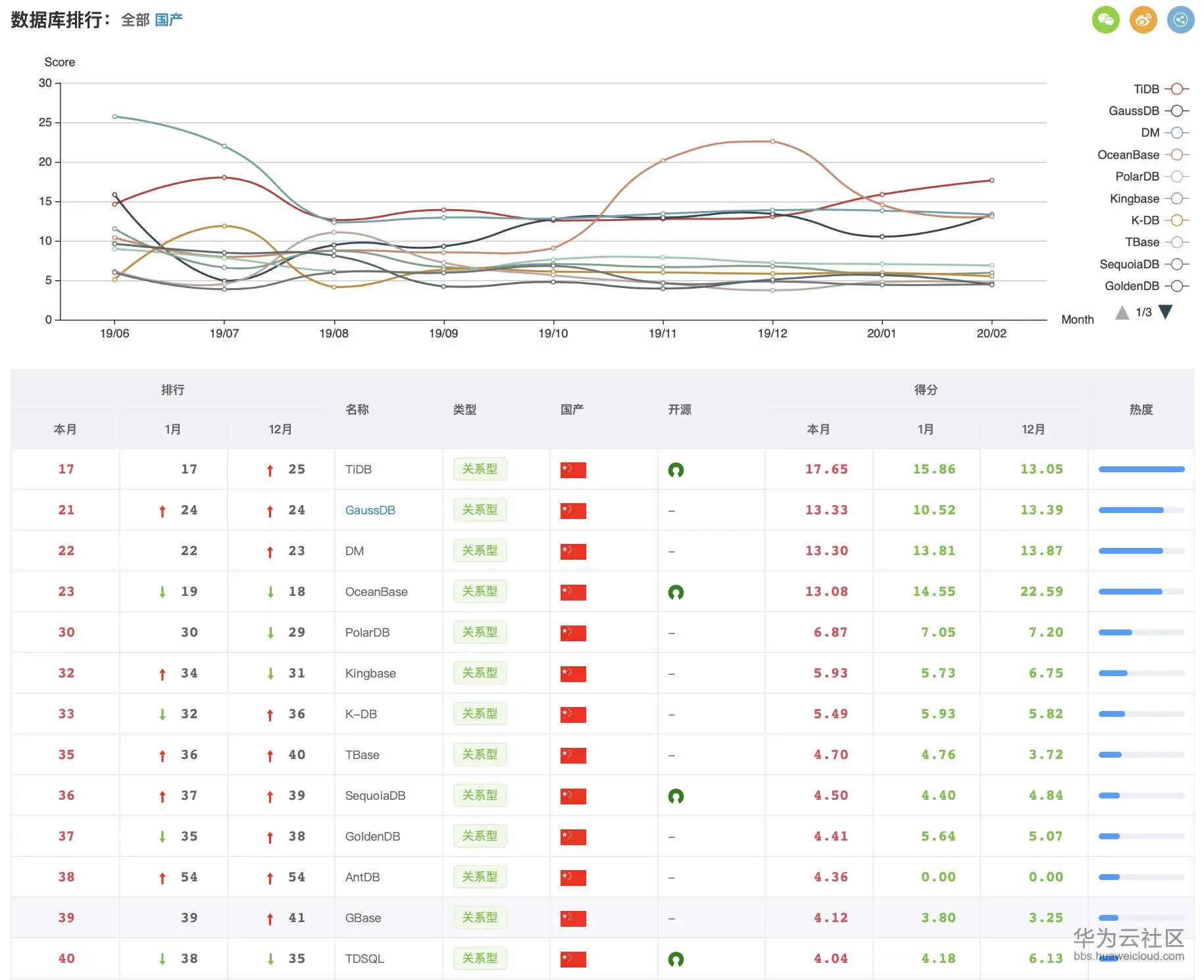Toggle OceanBase series in chart legend
Viewport: 1204px width, 980px height.
[1143, 155]
